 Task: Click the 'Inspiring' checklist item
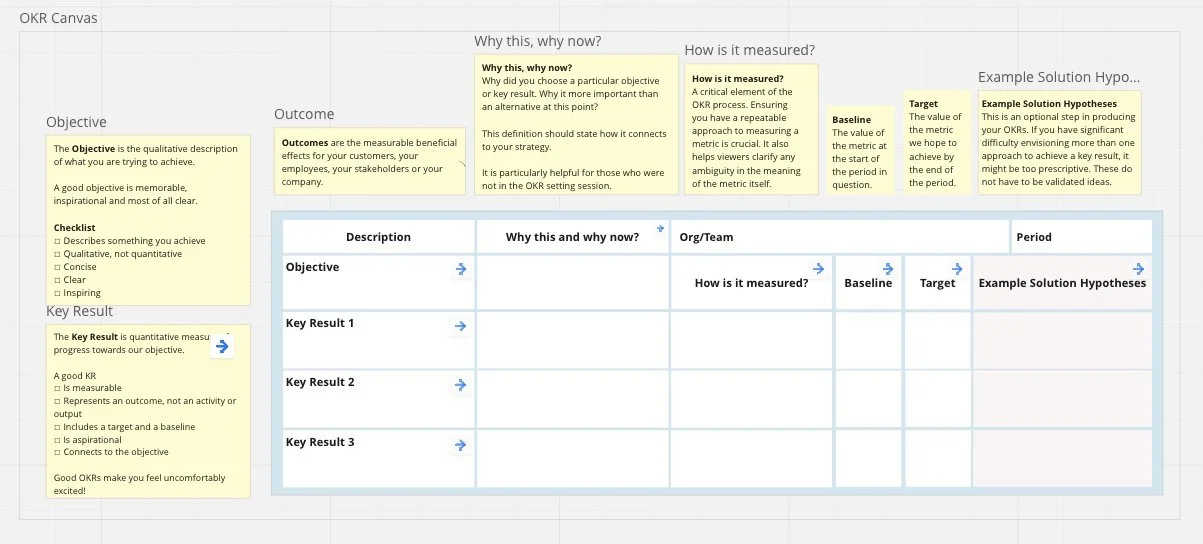point(77,293)
